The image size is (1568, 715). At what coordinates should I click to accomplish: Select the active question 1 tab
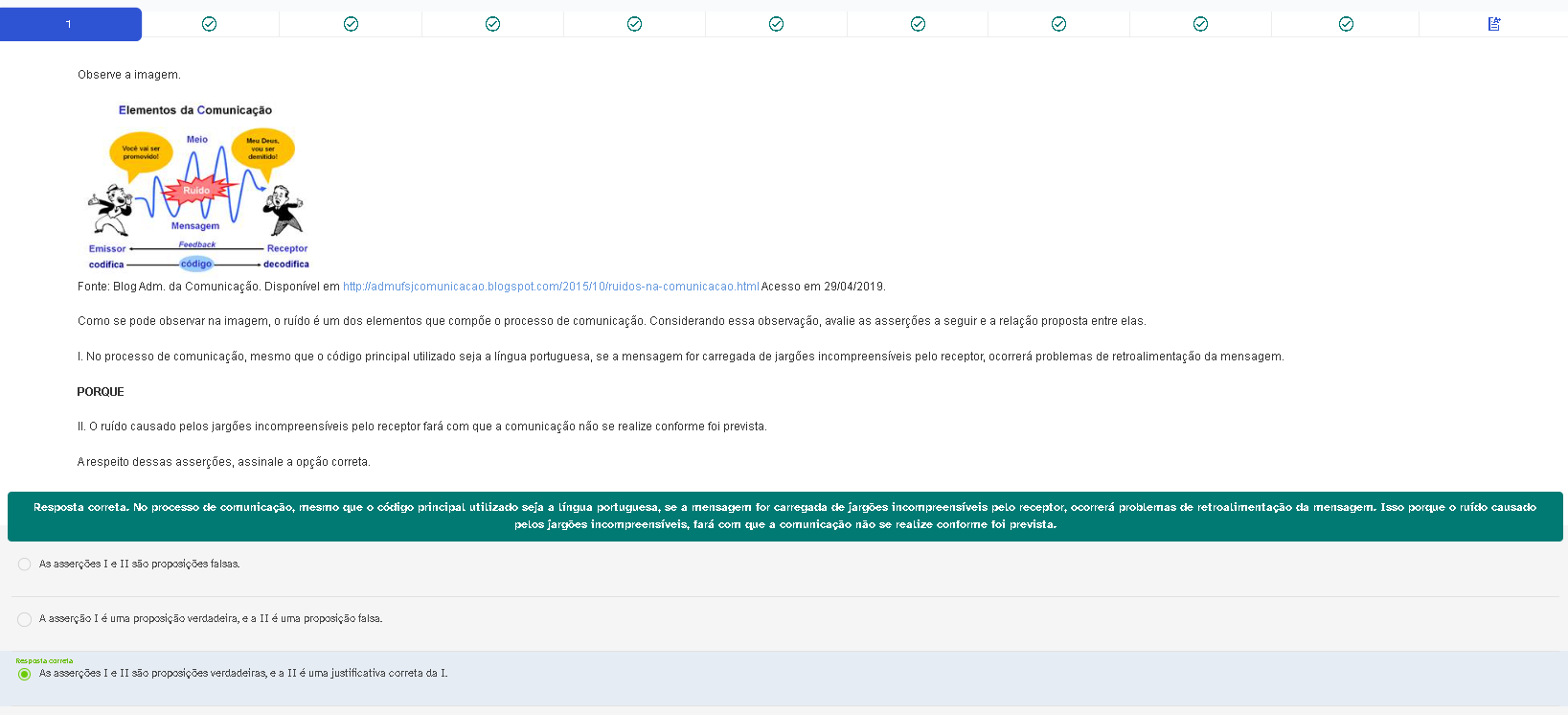click(70, 24)
